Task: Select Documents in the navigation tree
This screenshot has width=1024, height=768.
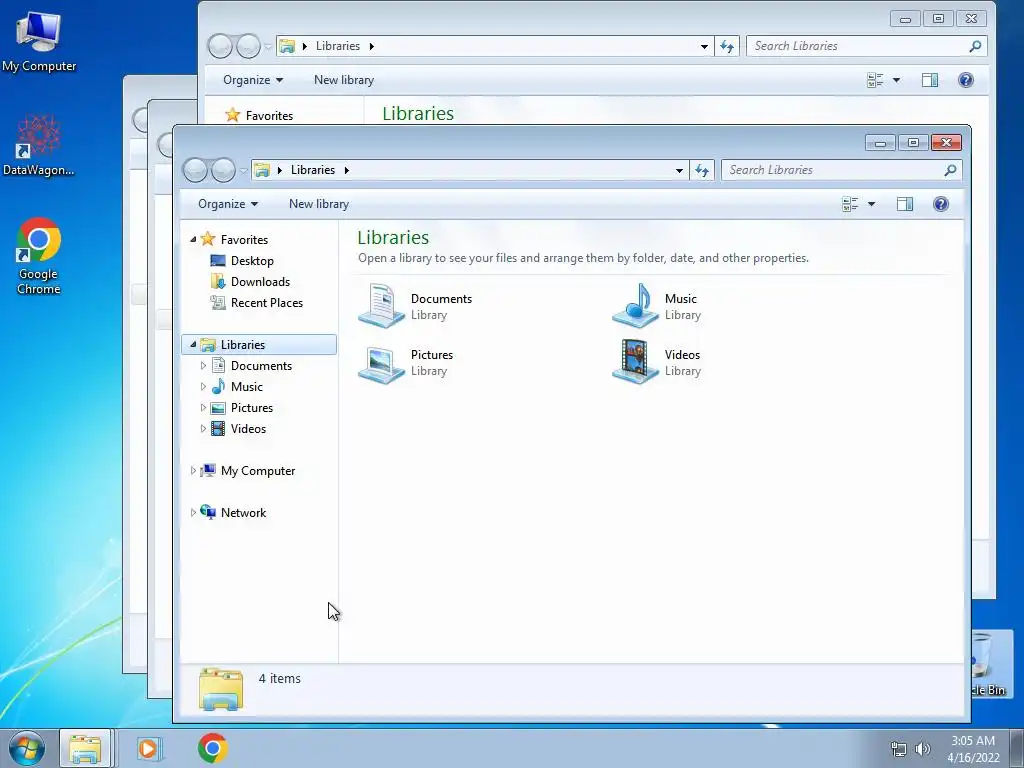Action: pyautogui.click(x=261, y=366)
